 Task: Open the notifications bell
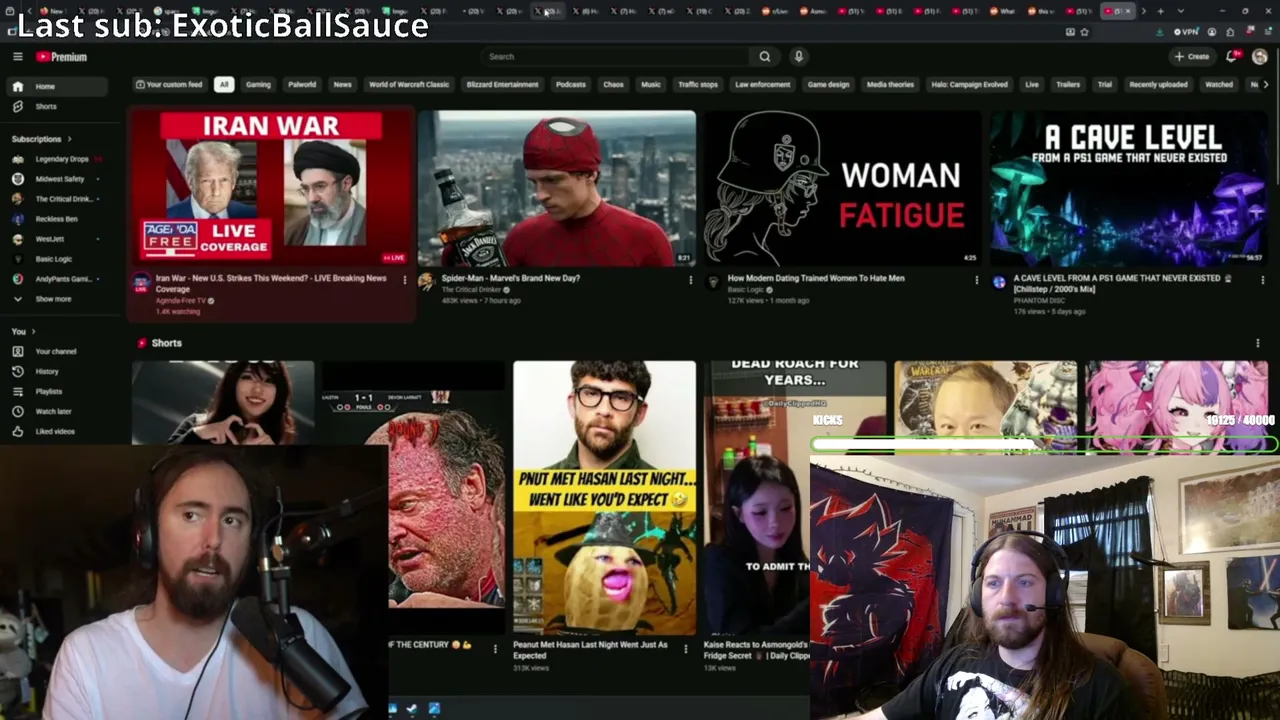1233,57
